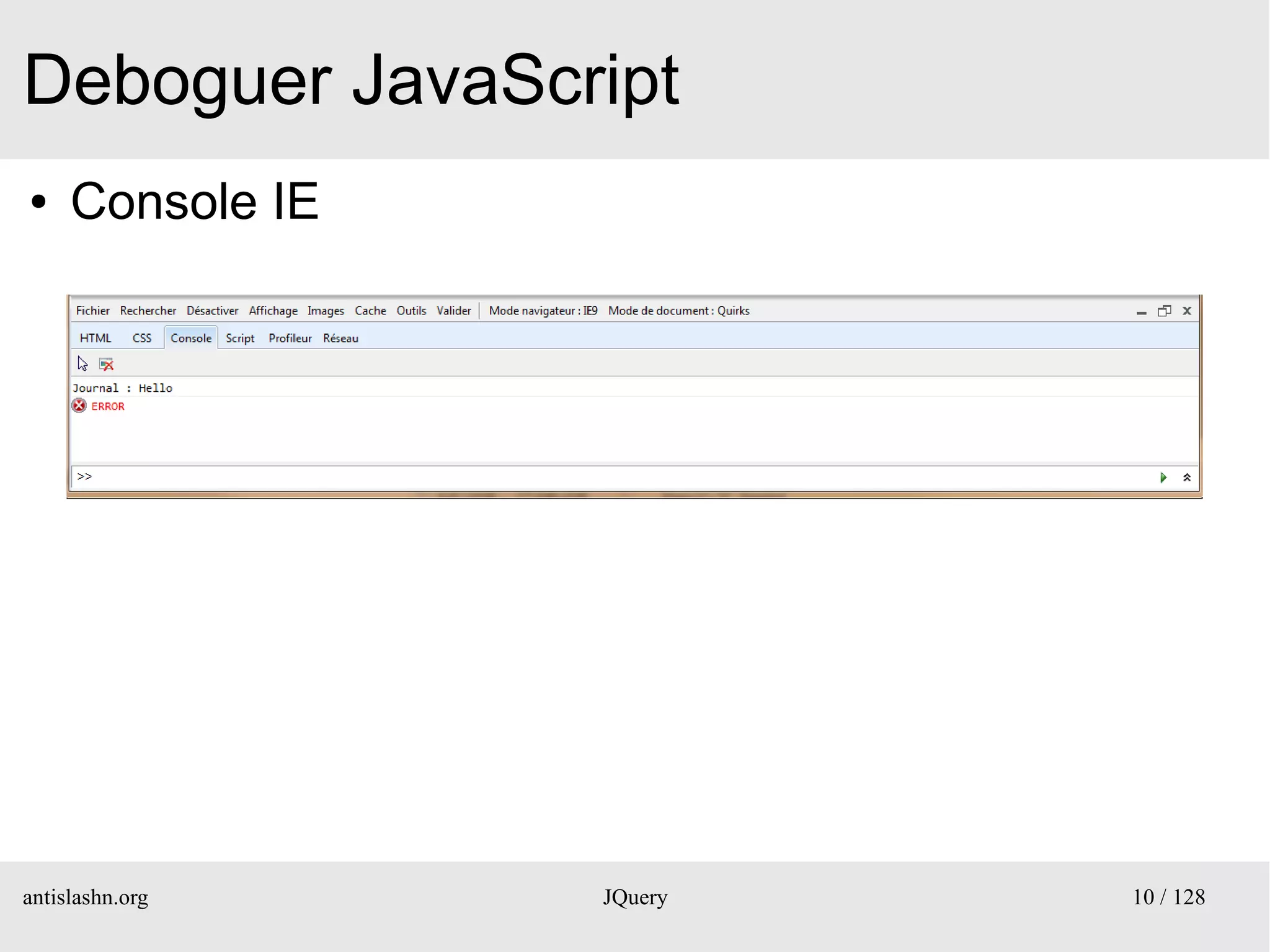Open the Cache menu
Screen dimensions: 1270x952
pyautogui.click(x=370, y=311)
